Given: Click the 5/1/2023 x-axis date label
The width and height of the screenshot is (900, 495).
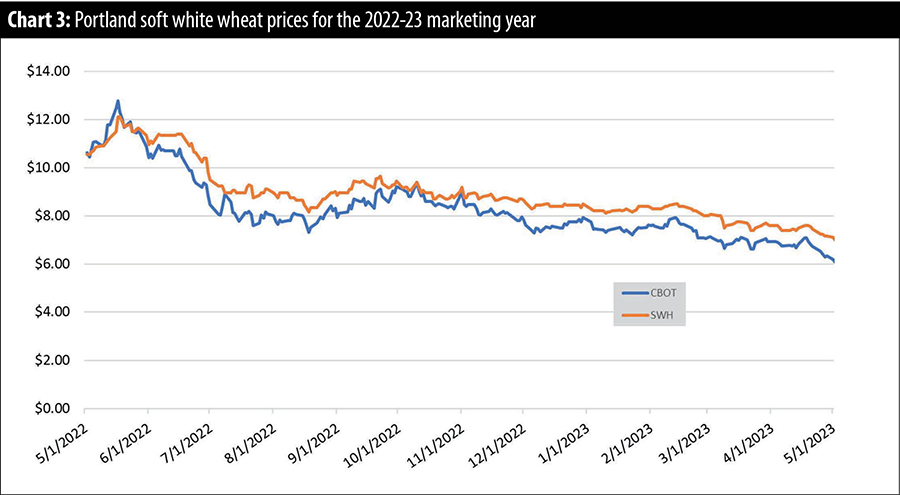Looking at the screenshot, I should click(x=812, y=438).
